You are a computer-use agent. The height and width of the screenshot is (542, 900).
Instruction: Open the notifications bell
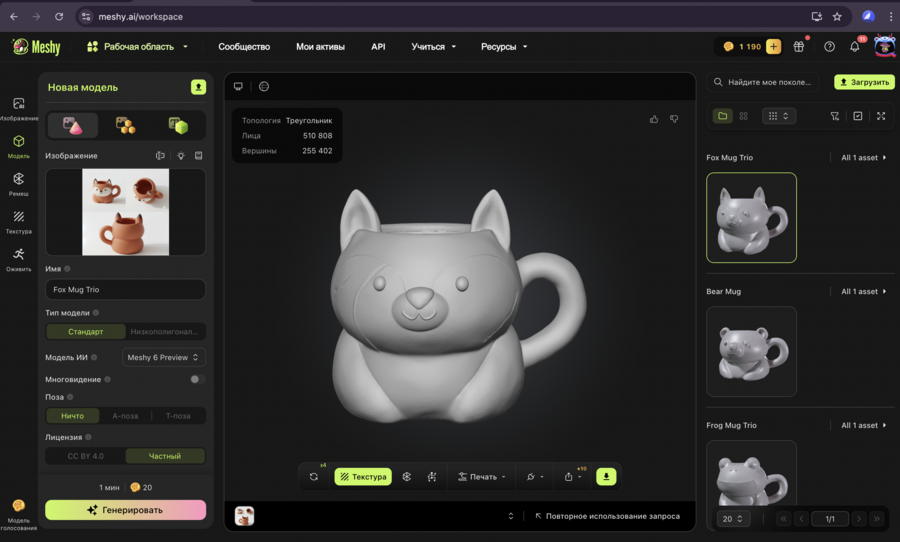pyautogui.click(x=854, y=46)
